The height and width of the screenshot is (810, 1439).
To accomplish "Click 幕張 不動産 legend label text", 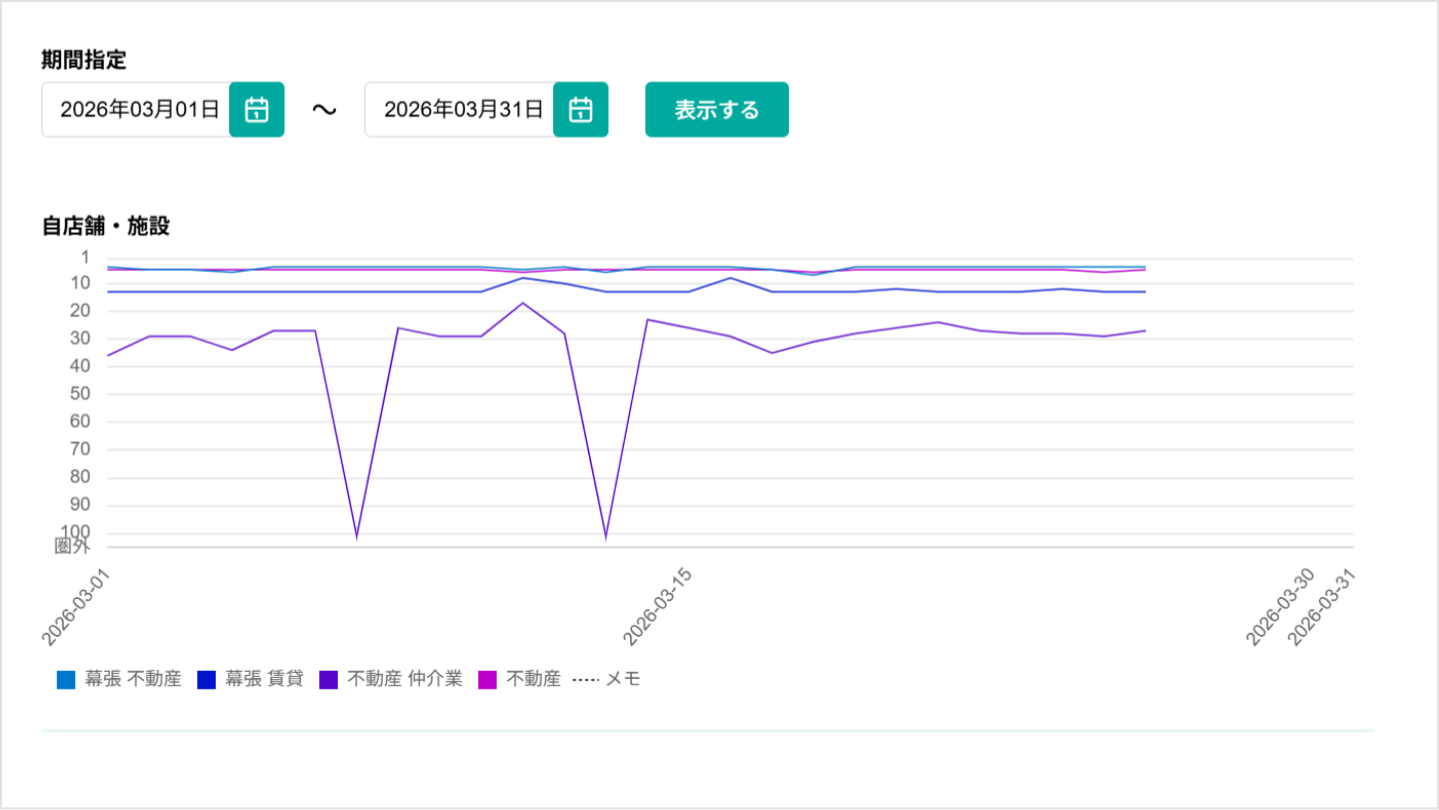I will point(133,680).
